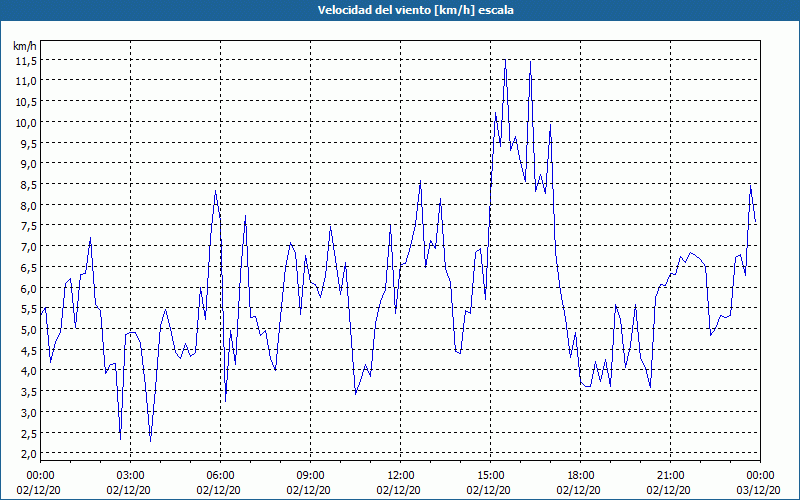The height and width of the screenshot is (500, 800).
Task: Click the 6,0 y-axis value
Action: coord(28,288)
